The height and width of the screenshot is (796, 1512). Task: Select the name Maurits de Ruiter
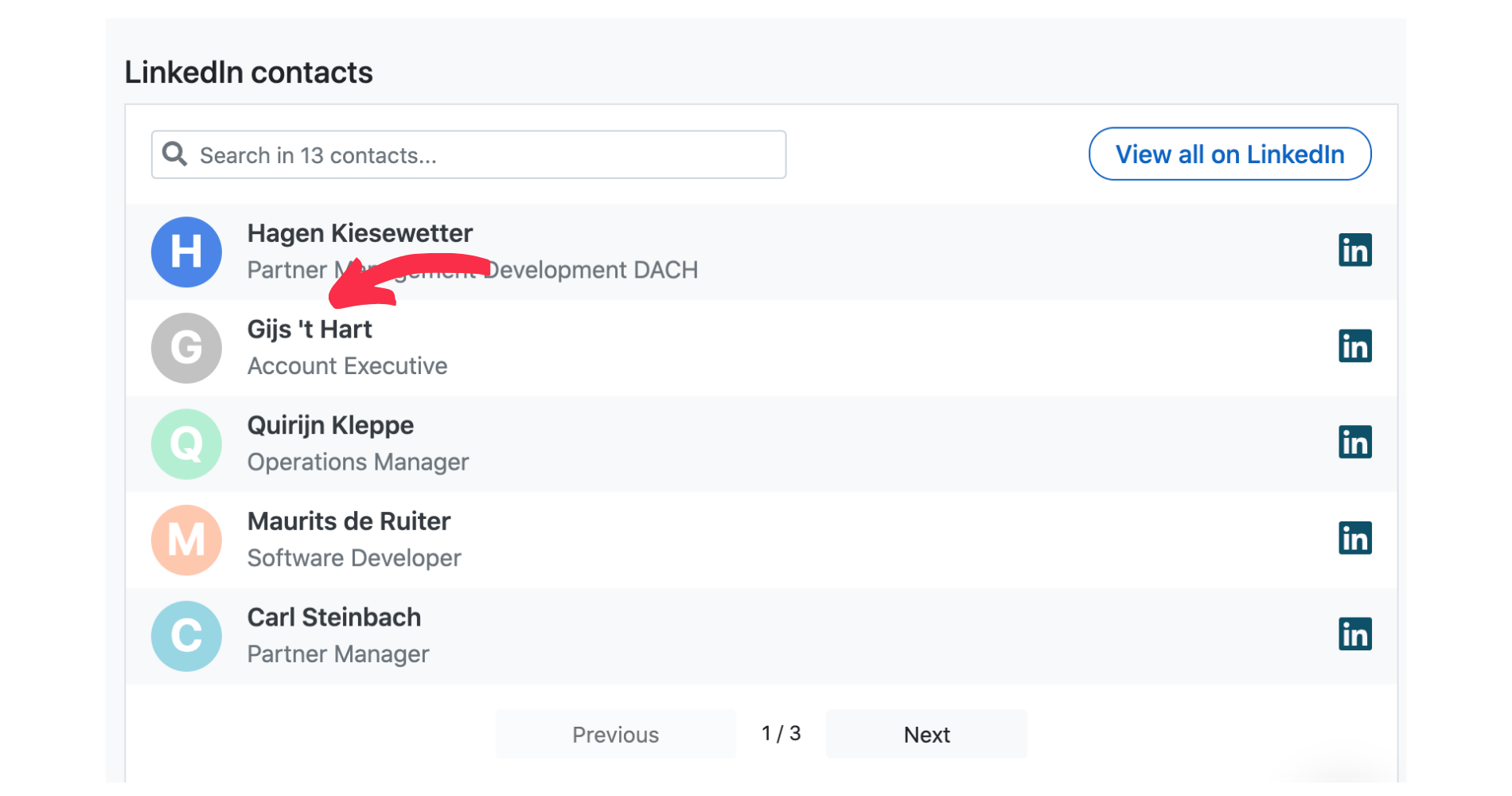click(349, 521)
